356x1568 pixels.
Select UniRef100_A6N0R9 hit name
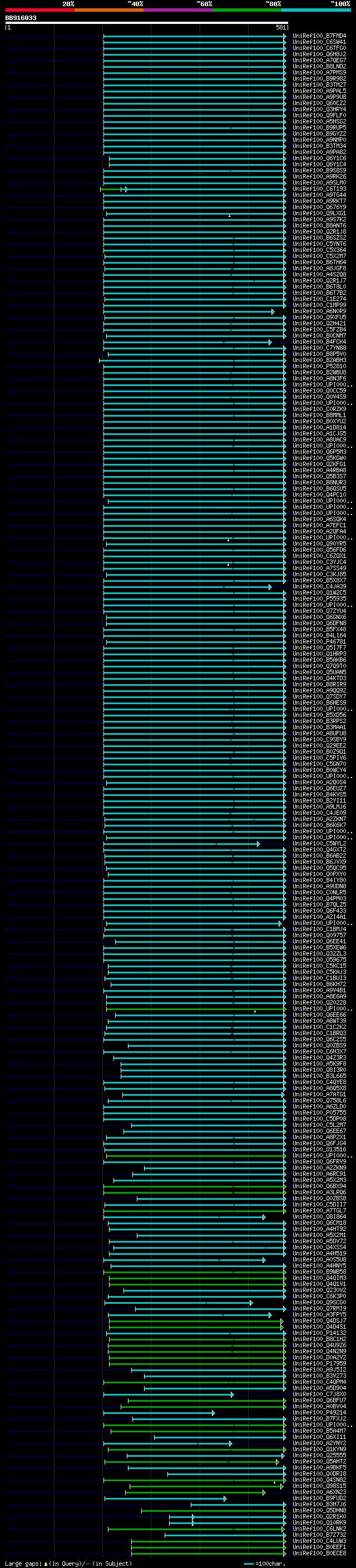pyautogui.click(x=319, y=311)
